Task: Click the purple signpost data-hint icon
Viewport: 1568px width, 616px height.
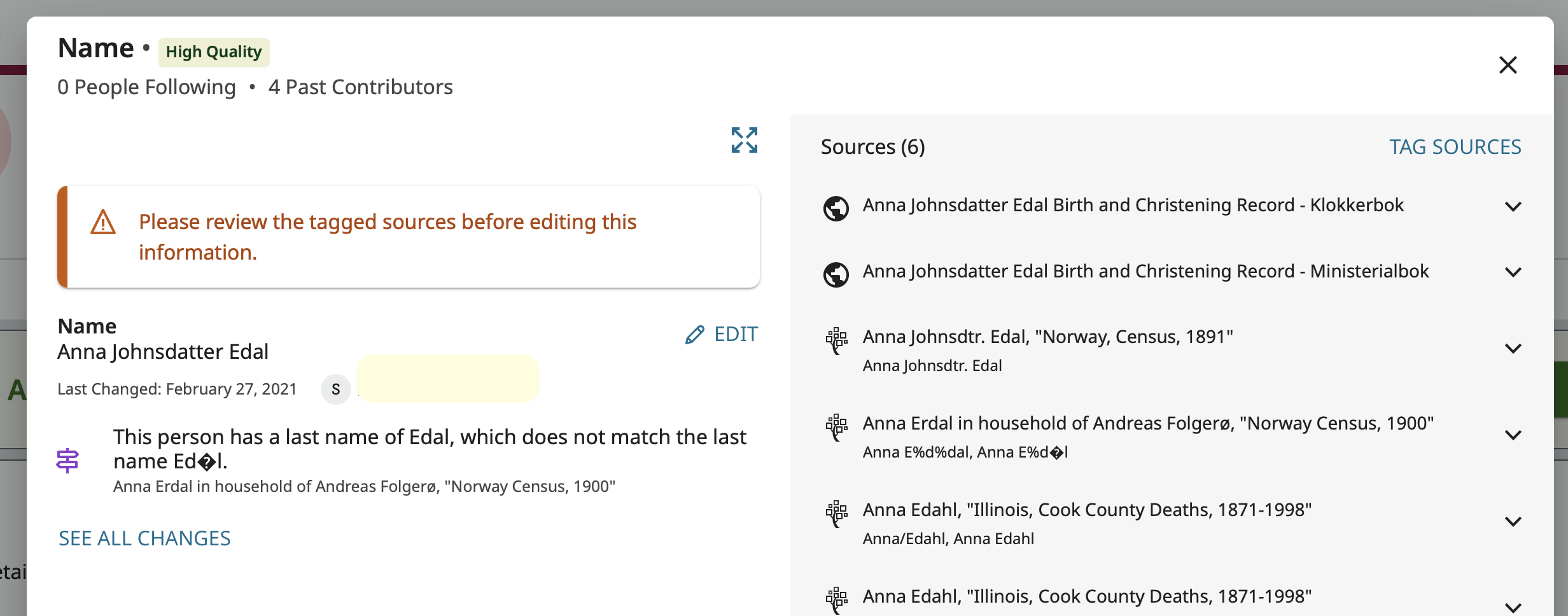Action: pos(67,460)
